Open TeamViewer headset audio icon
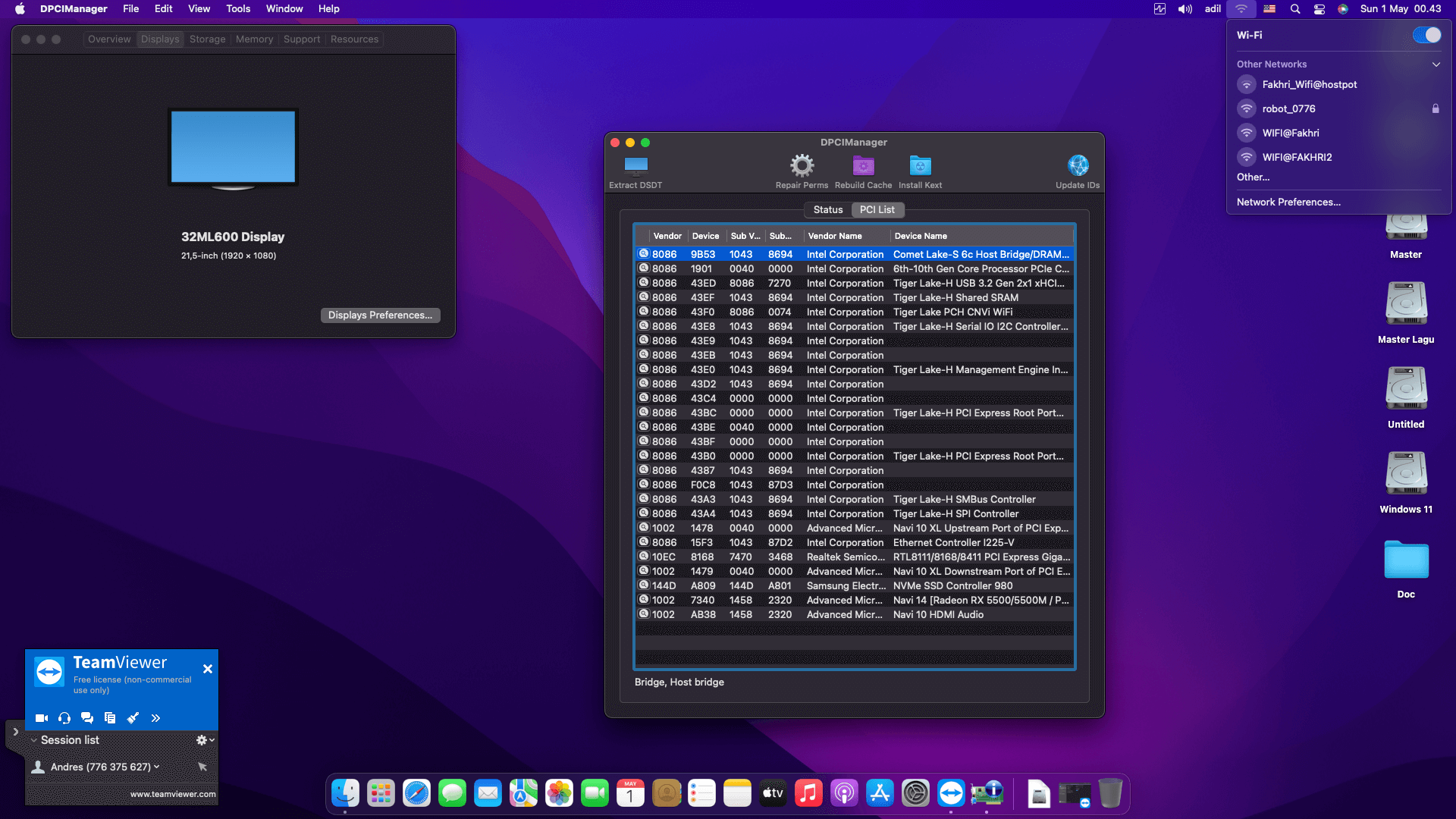 [64, 717]
